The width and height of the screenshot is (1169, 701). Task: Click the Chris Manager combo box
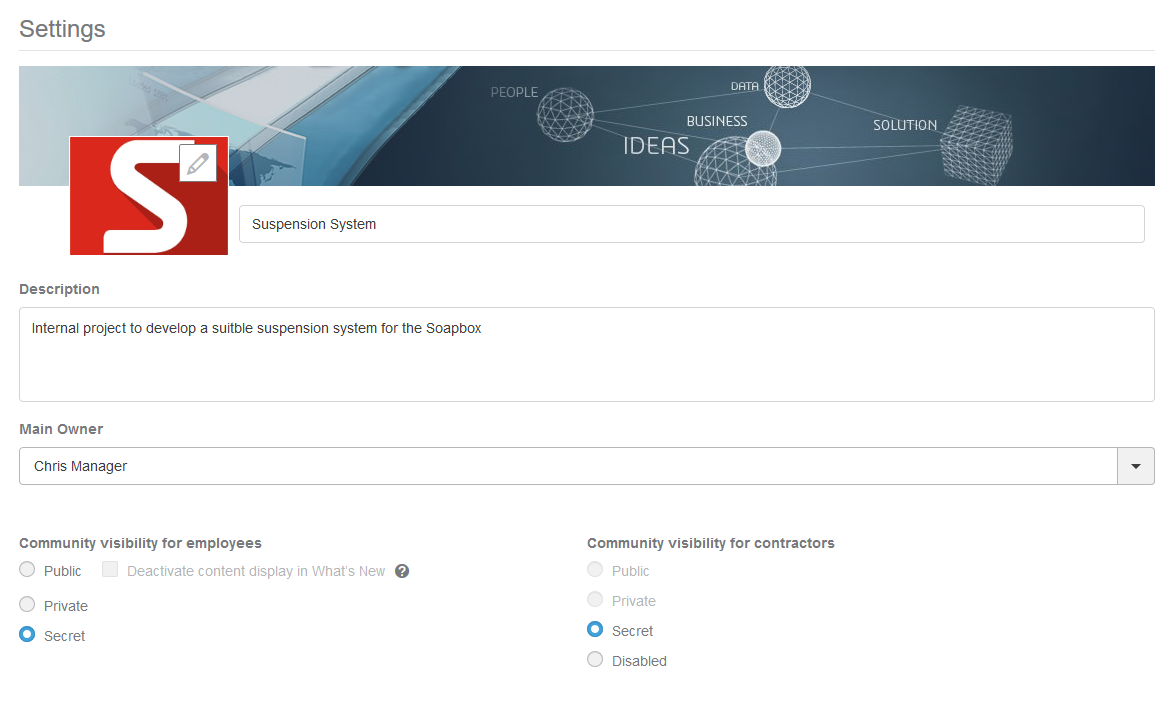point(567,466)
